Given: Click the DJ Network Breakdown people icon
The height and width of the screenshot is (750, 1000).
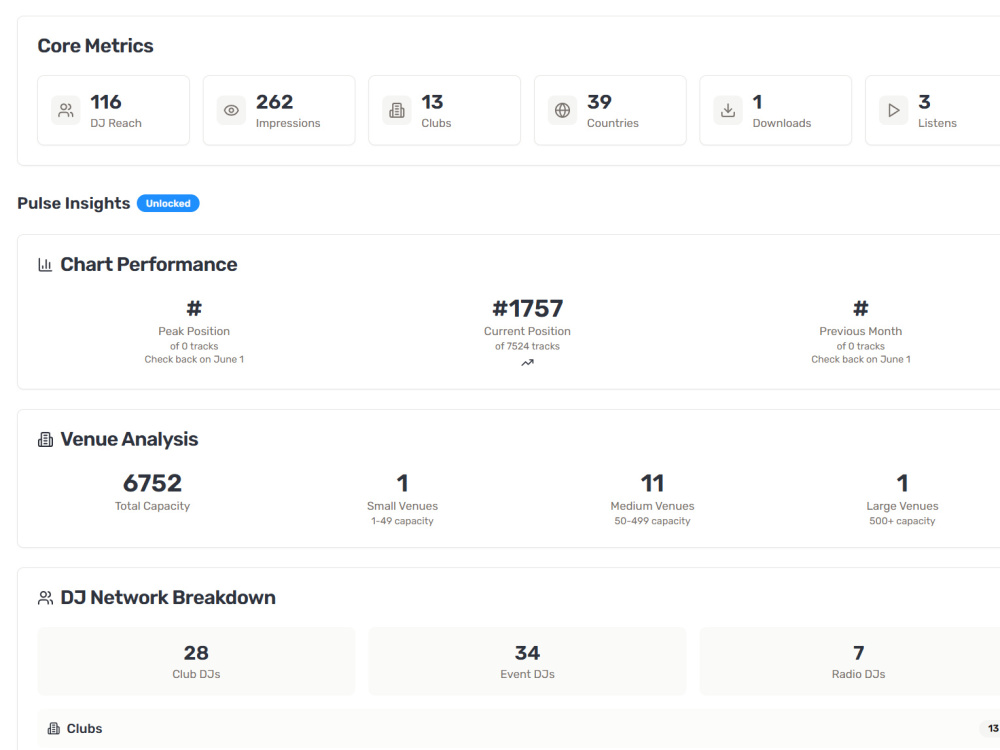Looking at the screenshot, I should coord(45,598).
